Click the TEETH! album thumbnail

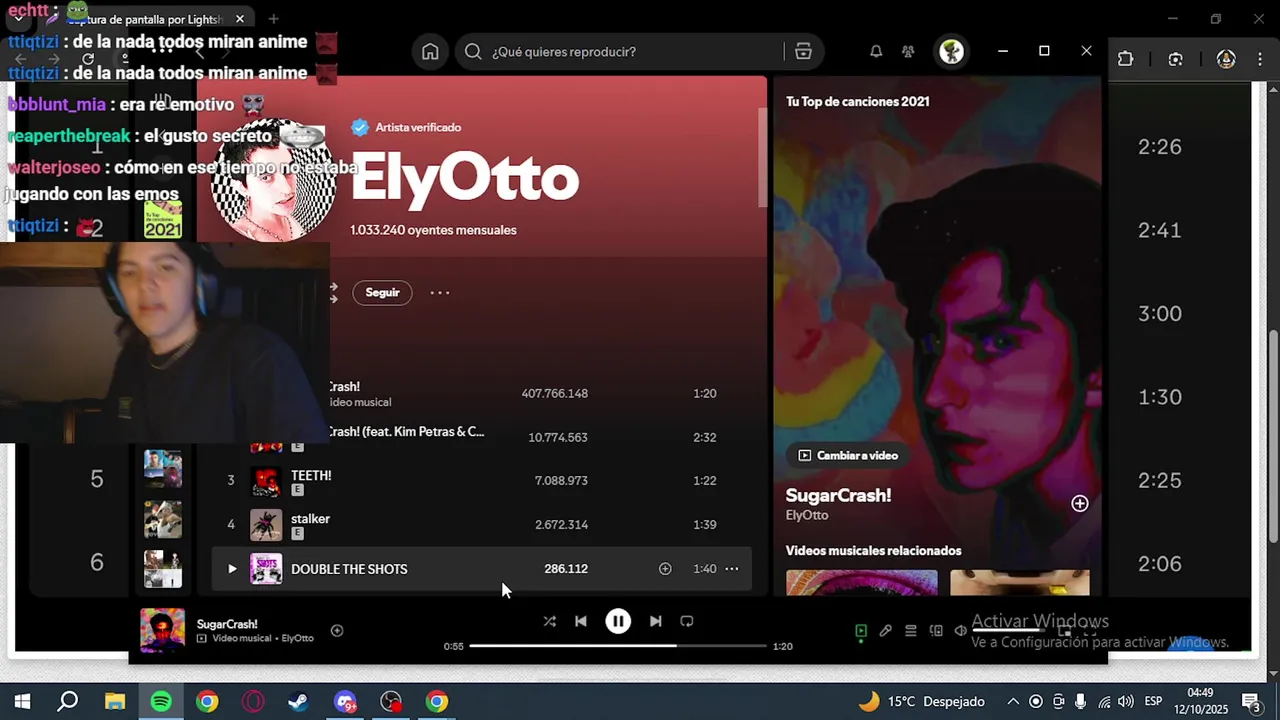(266, 481)
